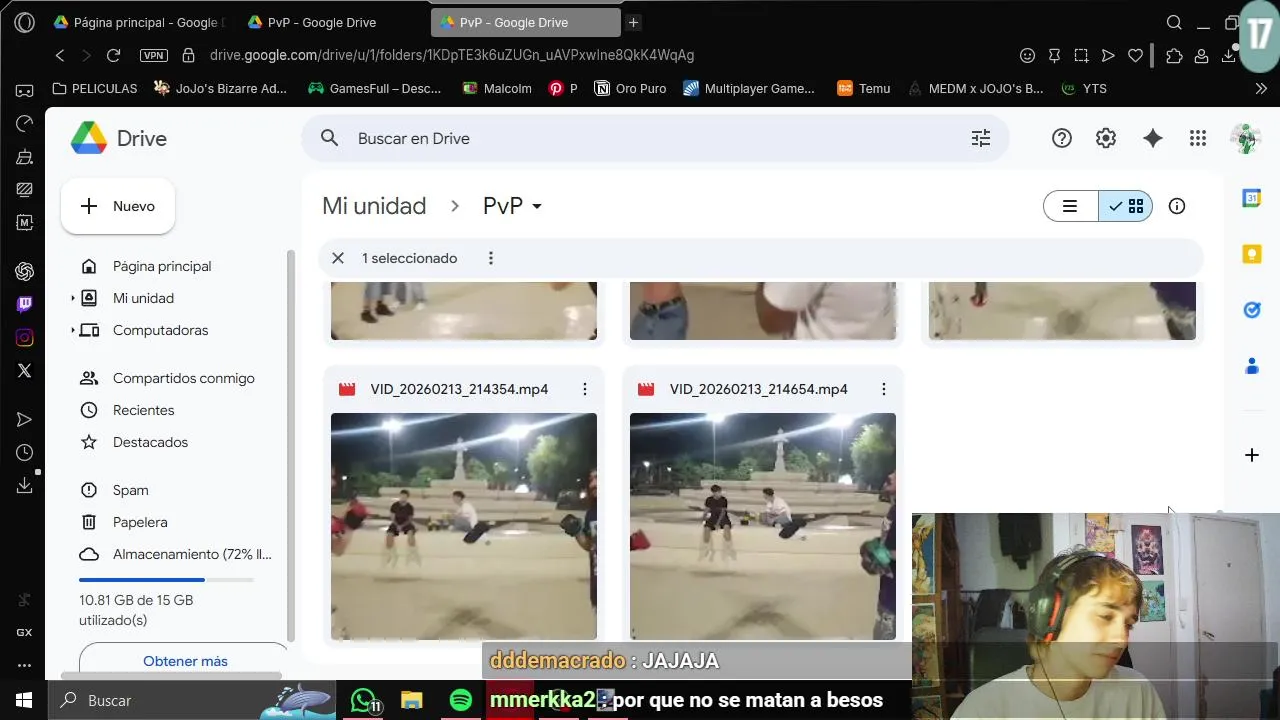Click the VPN badge in address bar
The image size is (1280, 720).
tap(153, 56)
